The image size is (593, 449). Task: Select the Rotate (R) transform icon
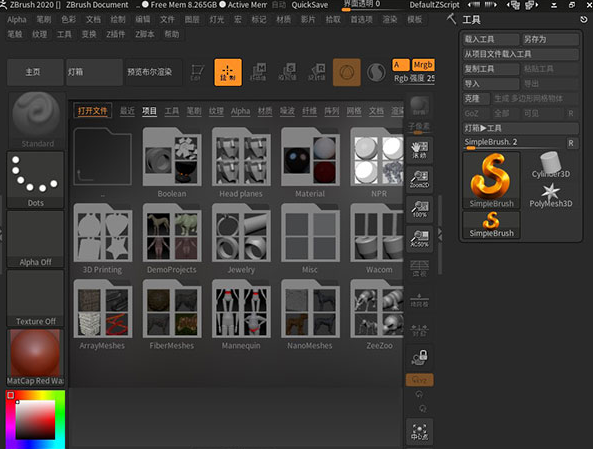tap(317, 72)
